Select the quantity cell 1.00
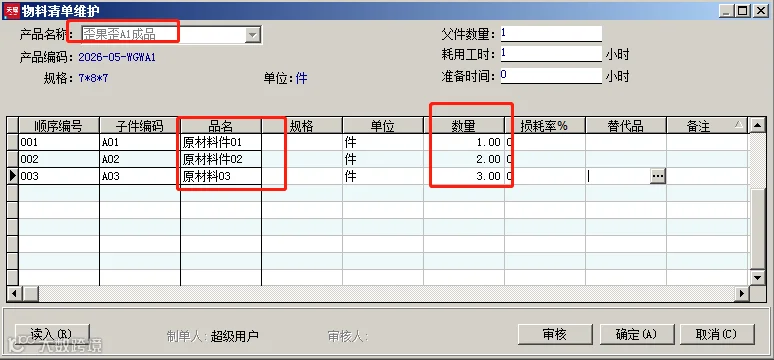774x360 pixels. (464, 143)
